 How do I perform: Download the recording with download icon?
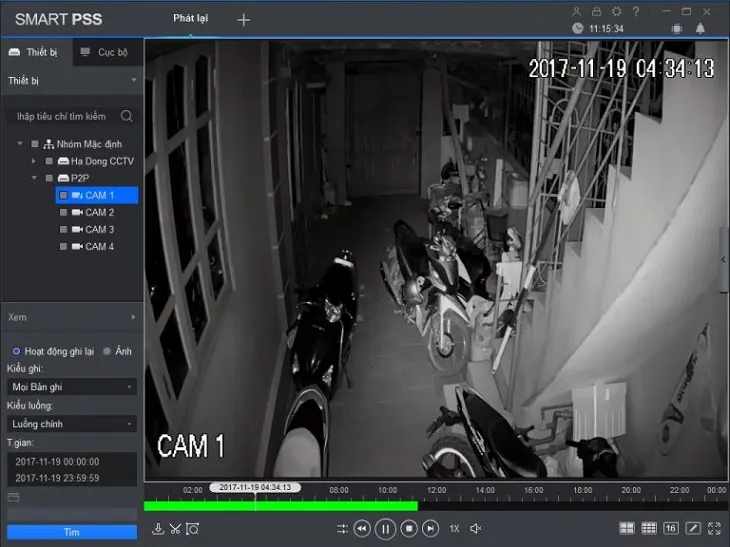(157, 529)
